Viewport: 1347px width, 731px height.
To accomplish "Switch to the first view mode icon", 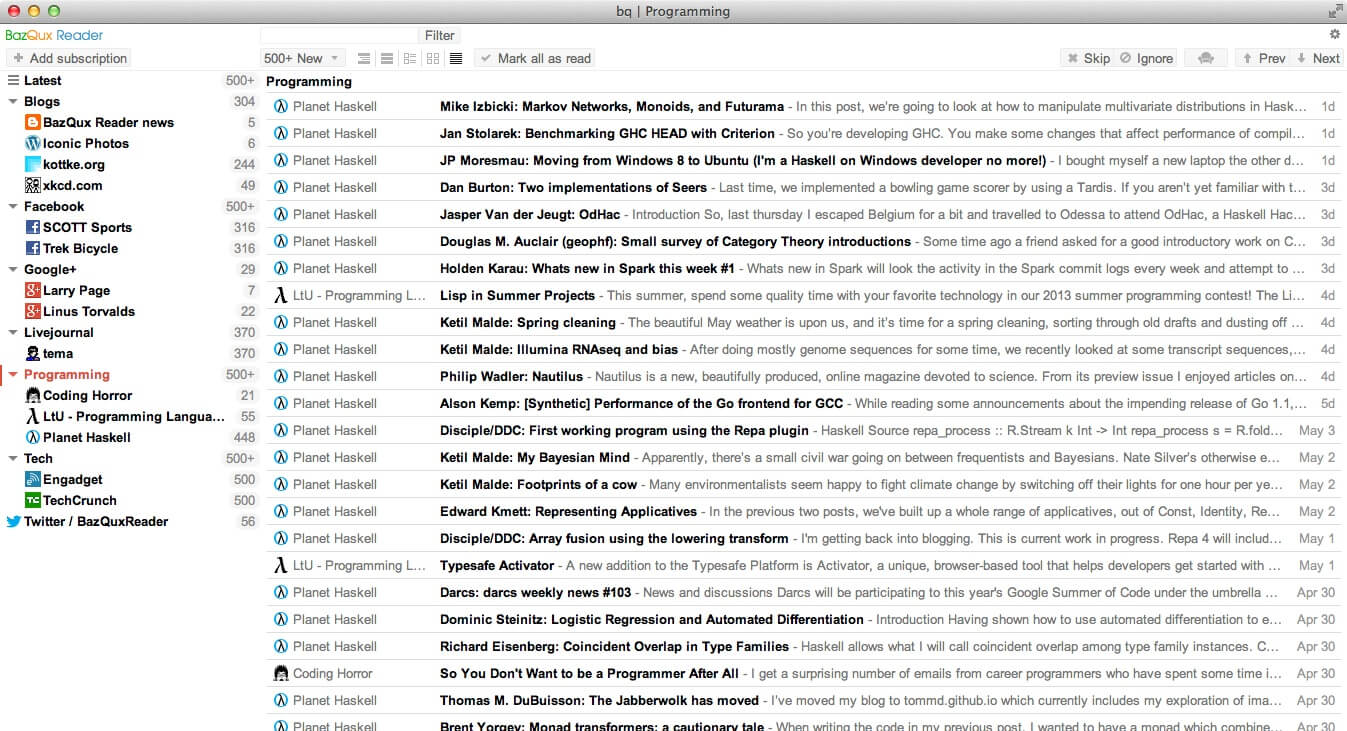I will pyautogui.click(x=364, y=59).
